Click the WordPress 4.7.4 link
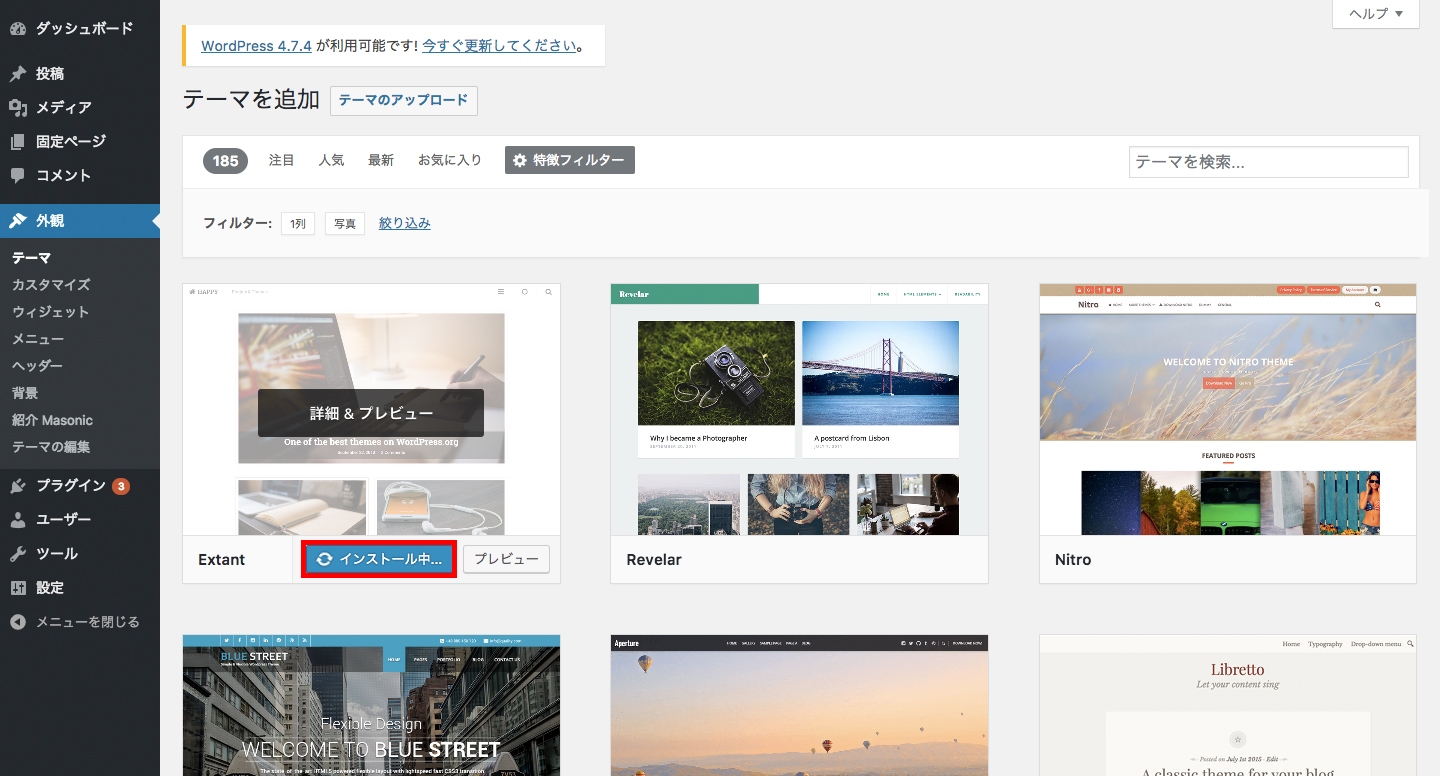Viewport: 1440px width, 776px height. tap(257, 46)
